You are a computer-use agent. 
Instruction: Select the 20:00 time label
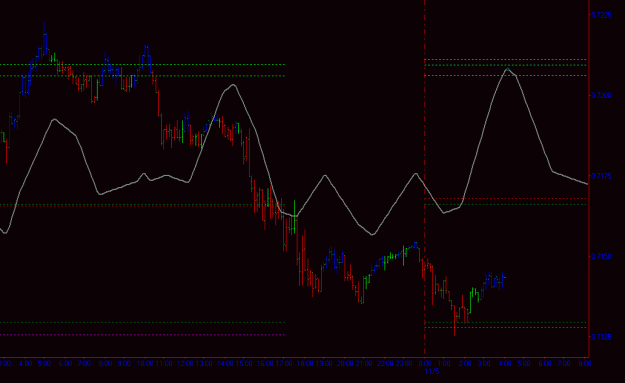[345, 363]
